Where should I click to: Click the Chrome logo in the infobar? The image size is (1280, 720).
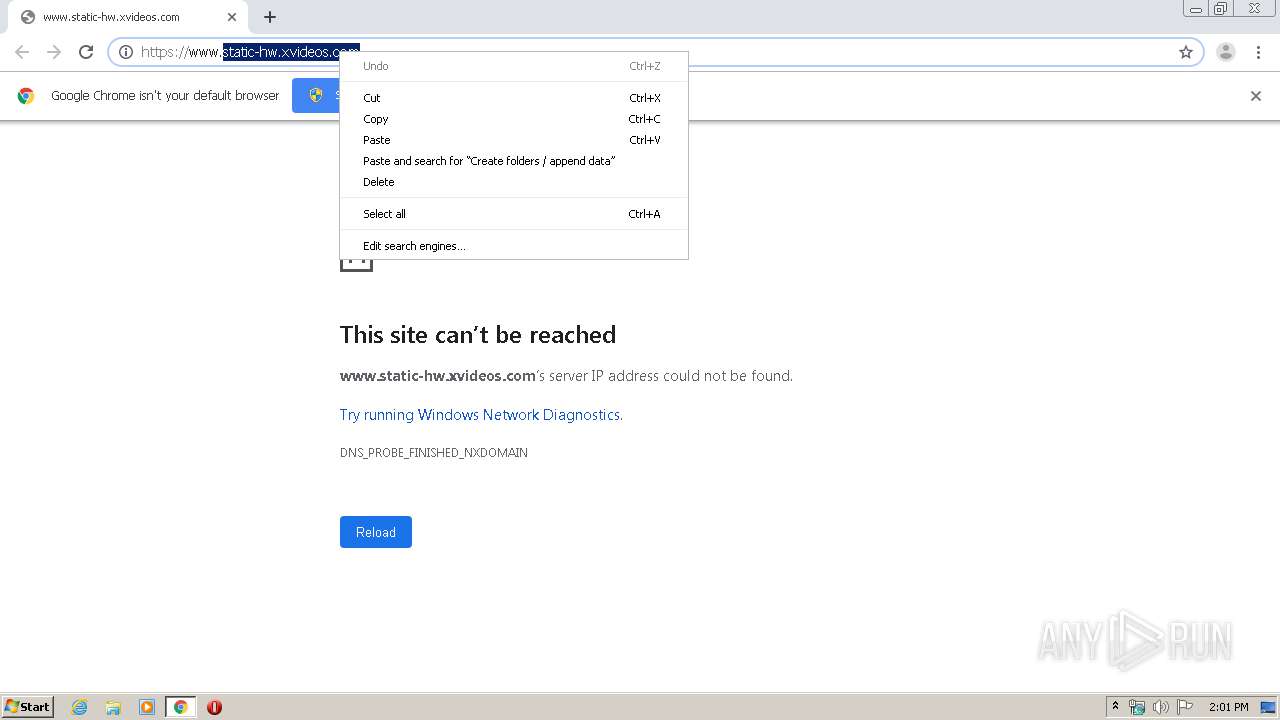coord(26,96)
